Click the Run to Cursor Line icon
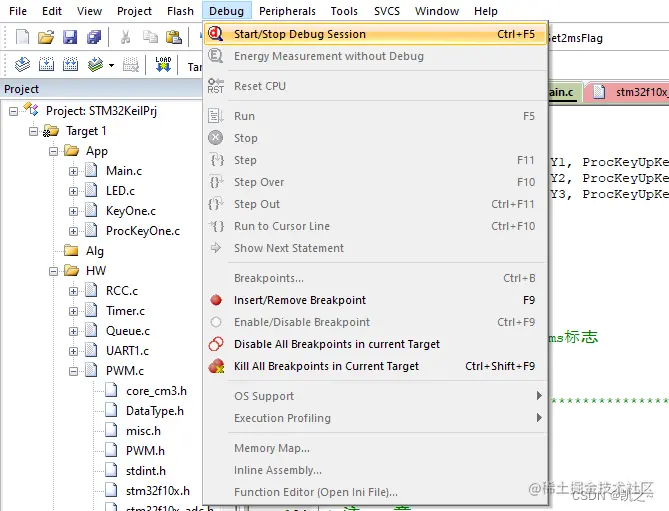Screen dimensions: 669x511 point(216,226)
